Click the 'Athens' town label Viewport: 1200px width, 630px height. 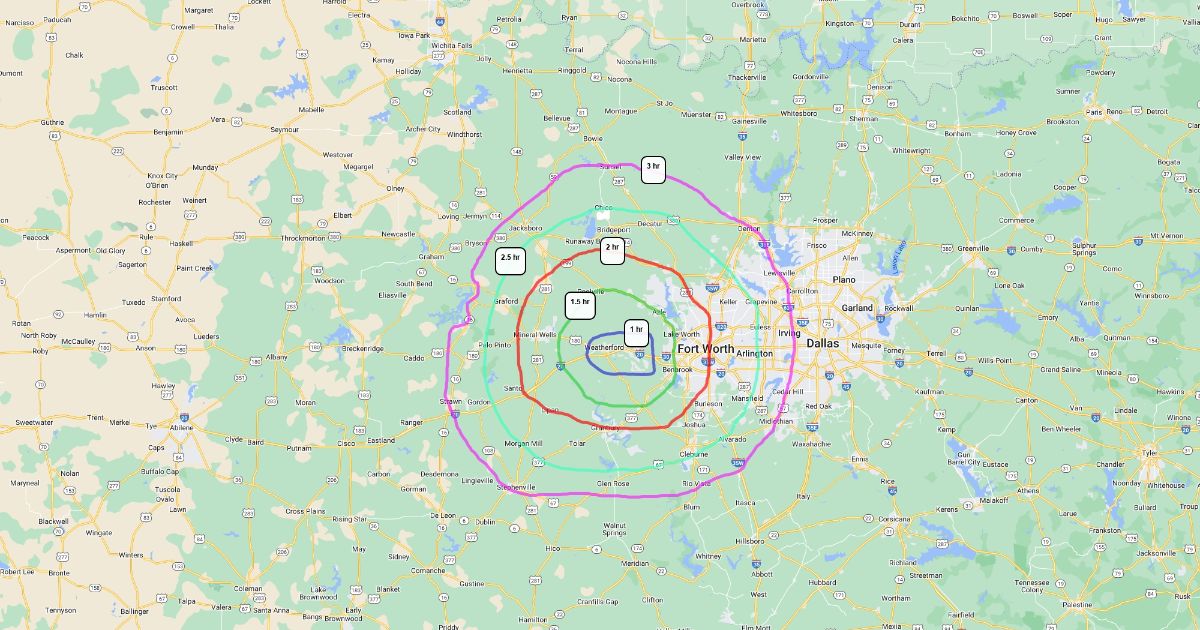(x=1028, y=491)
